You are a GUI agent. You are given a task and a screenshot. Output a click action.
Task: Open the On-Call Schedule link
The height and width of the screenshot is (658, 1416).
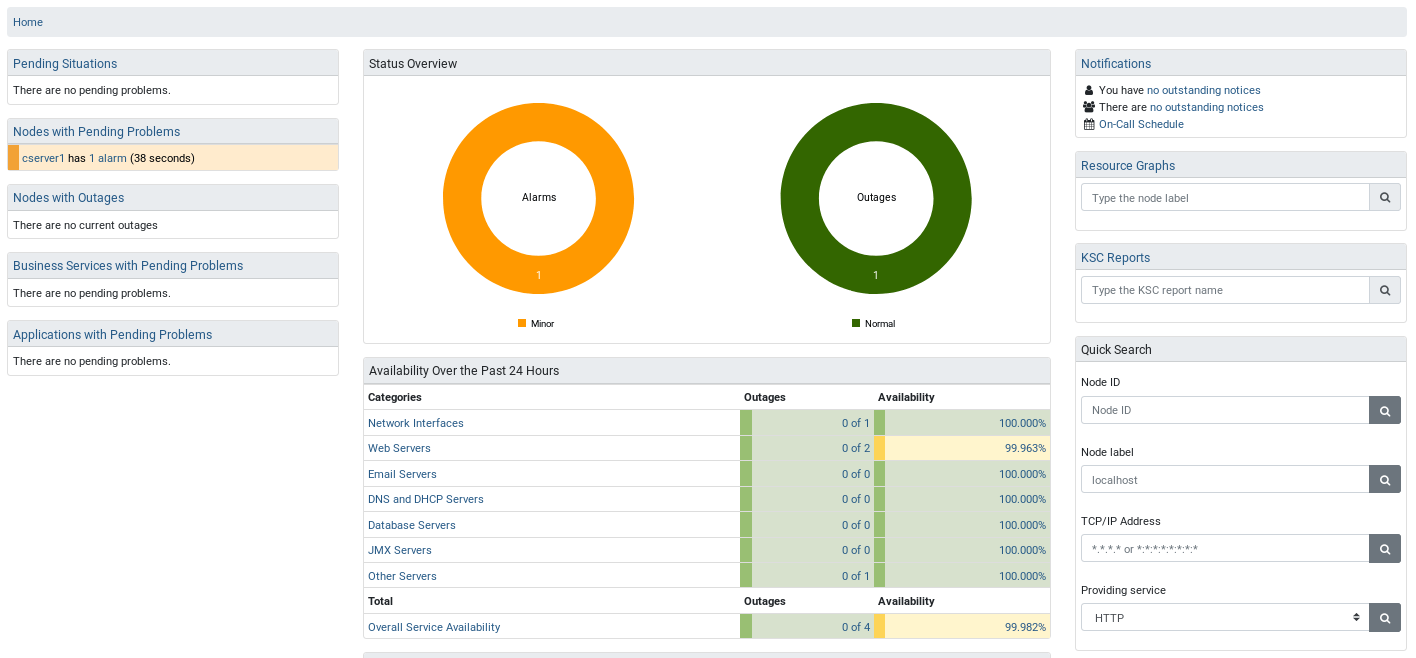click(1141, 125)
